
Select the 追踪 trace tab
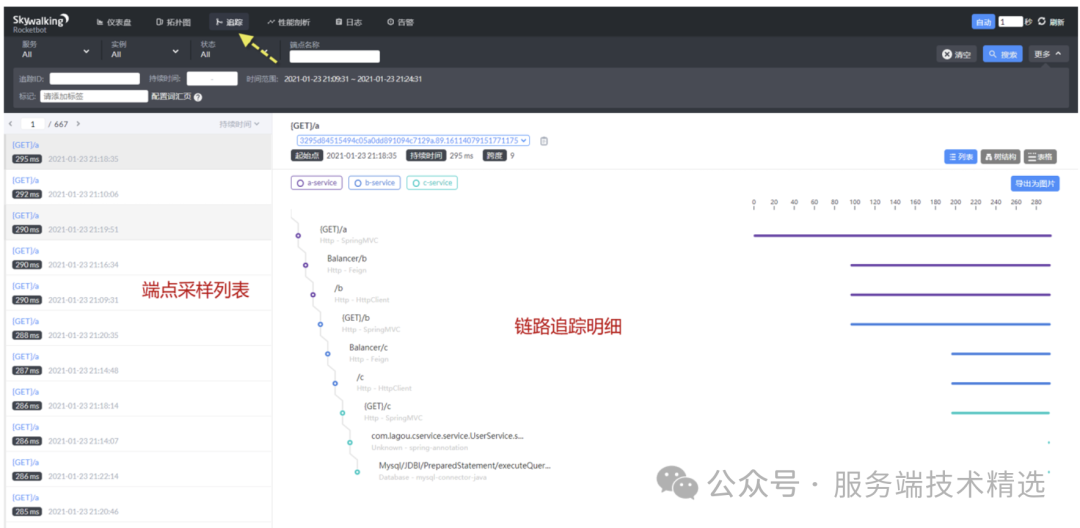[x=229, y=22]
